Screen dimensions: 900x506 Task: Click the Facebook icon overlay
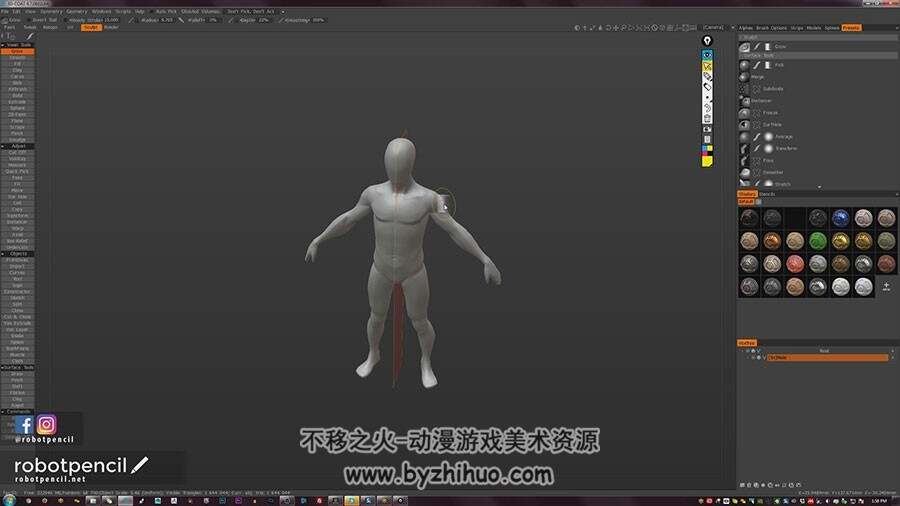[24, 425]
